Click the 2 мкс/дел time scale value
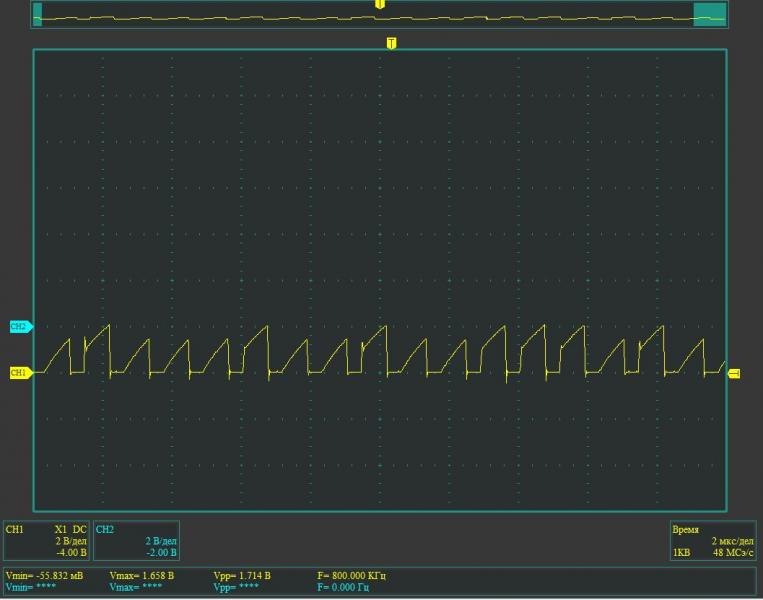Viewport: 763px width, 600px height. tap(732, 540)
